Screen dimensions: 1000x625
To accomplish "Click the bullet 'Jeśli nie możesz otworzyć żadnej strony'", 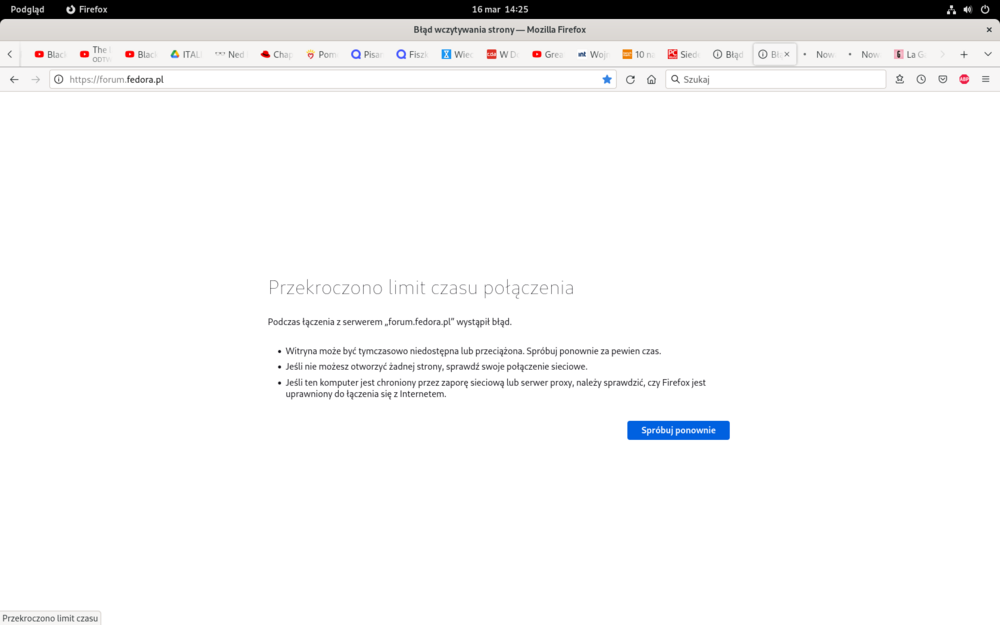I will click(x=436, y=367).
